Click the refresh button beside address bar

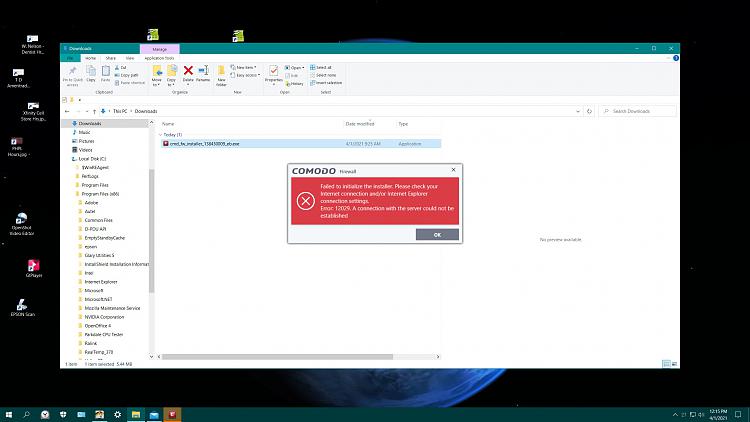point(589,111)
